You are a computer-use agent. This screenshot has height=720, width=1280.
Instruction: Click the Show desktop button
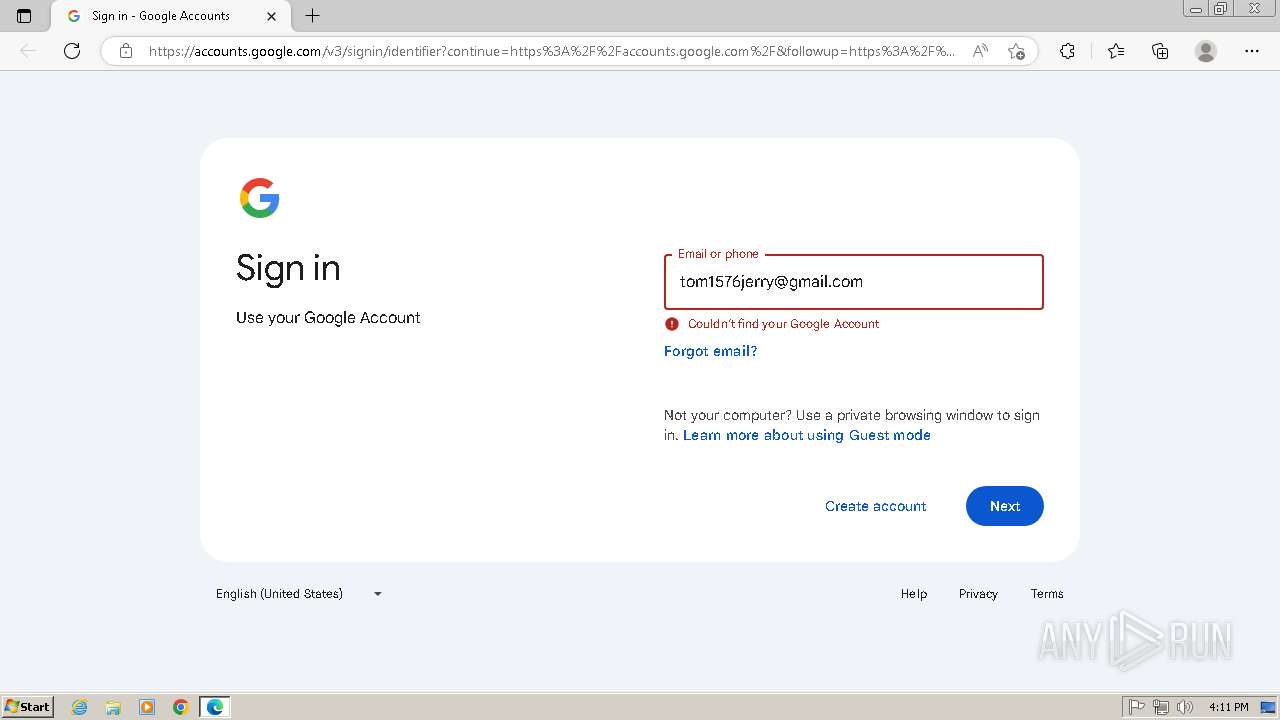1269,707
